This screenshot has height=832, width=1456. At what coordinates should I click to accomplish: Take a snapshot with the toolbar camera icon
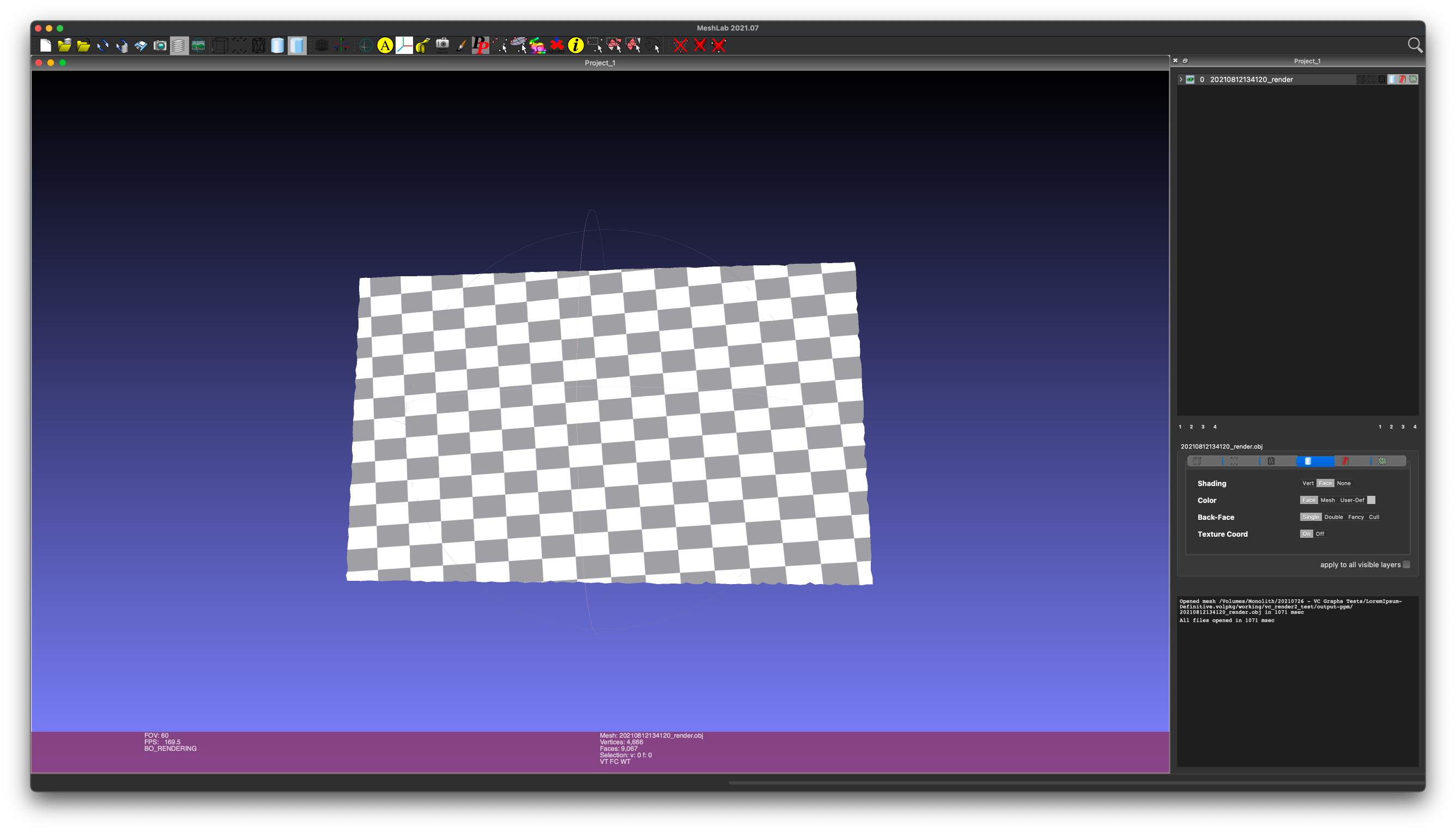160,46
